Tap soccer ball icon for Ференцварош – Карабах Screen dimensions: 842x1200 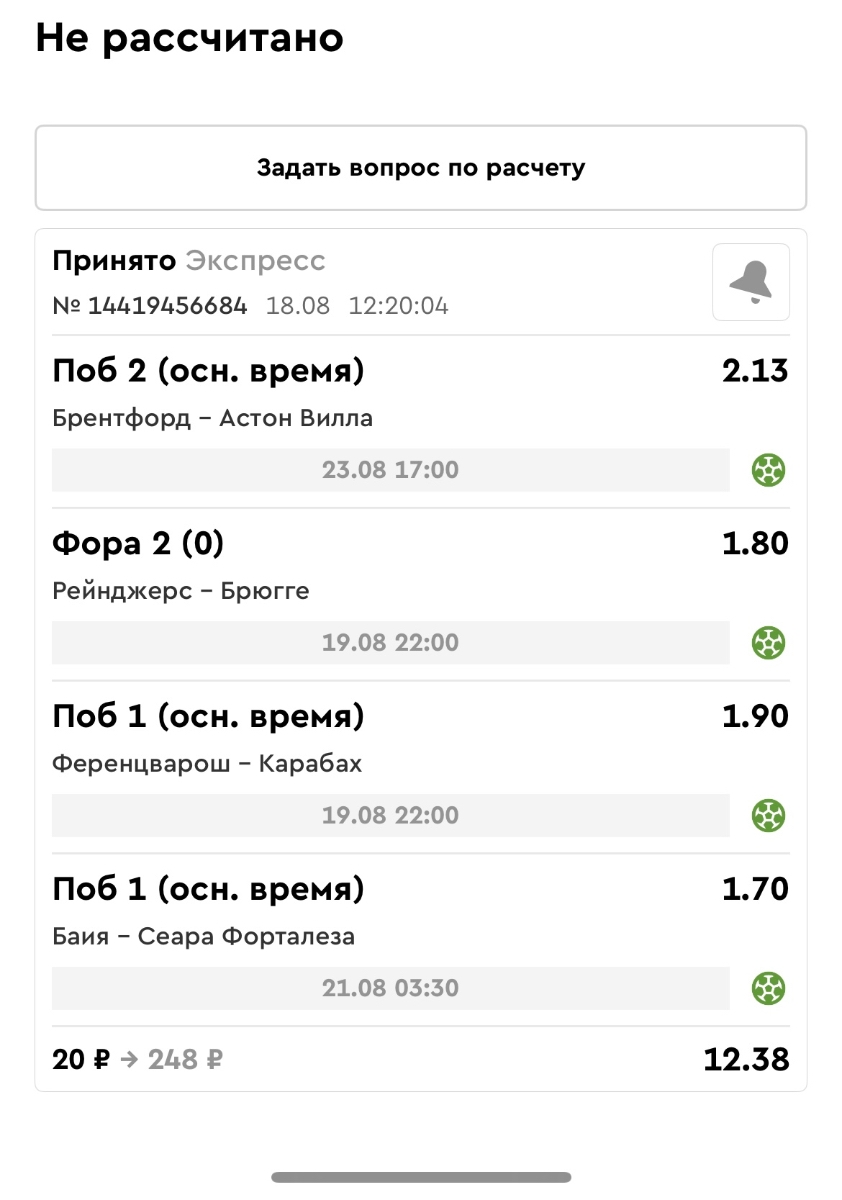coord(768,815)
